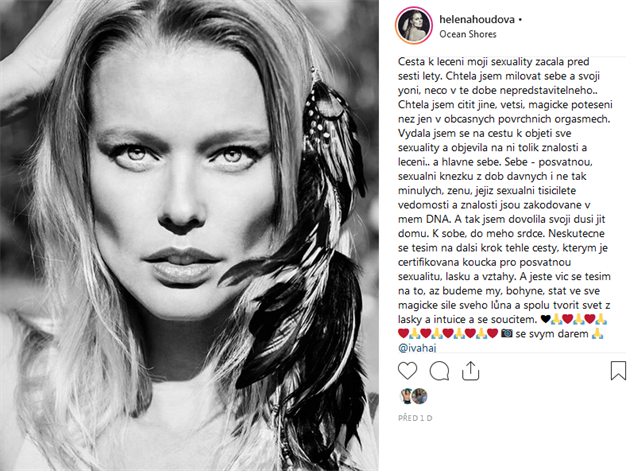Click the dot after the helenahoudova username

coord(520,19)
